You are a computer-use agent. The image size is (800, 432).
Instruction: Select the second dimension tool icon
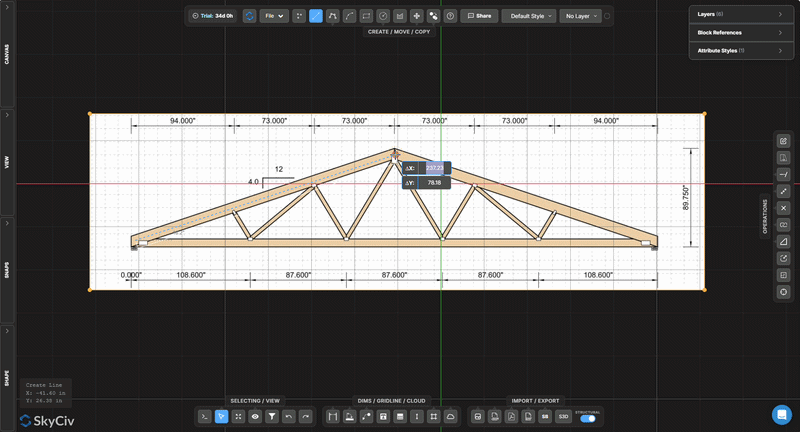click(349, 417)
